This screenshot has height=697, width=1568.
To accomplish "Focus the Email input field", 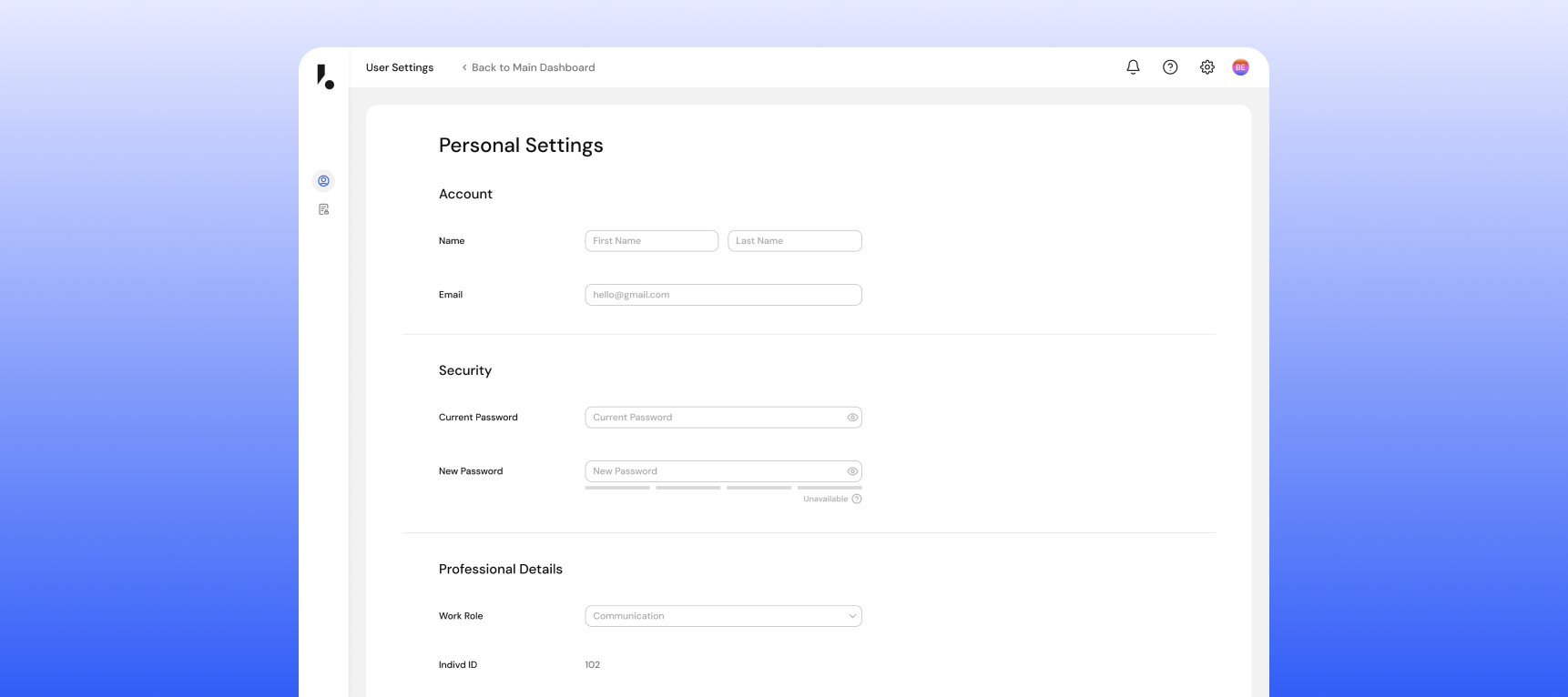I will (x=723, y=295).
